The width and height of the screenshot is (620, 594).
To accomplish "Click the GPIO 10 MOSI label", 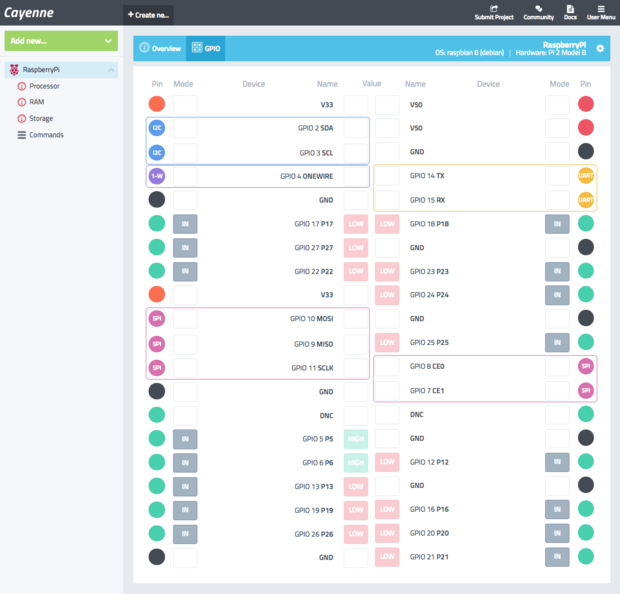I will coord(312,318).
